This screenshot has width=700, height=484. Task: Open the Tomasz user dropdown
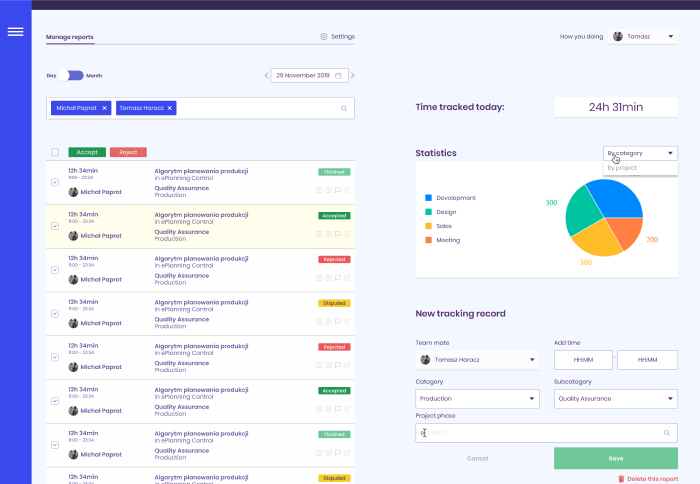point(643,37)
